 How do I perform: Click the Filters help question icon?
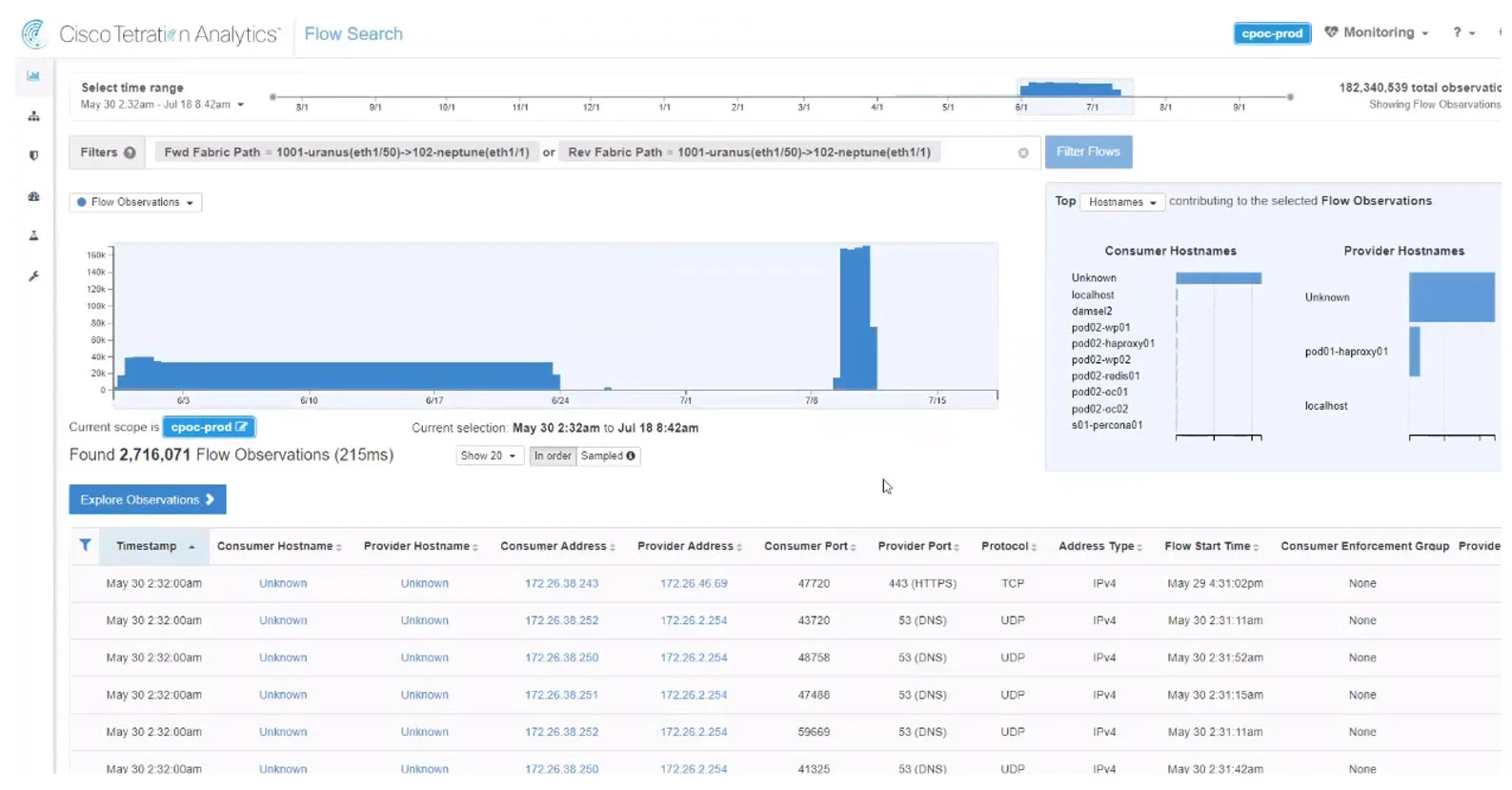pyautogui.click(x=130, y=152)
